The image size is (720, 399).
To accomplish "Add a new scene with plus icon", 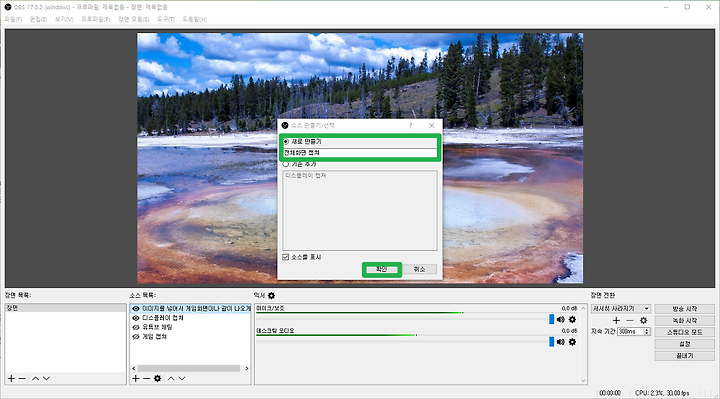I will tap(11, 378).
